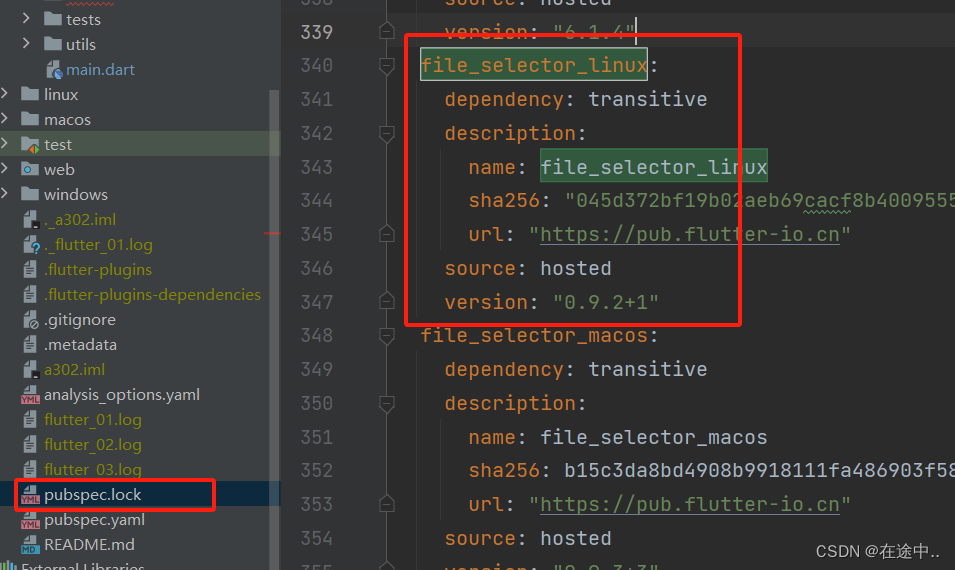Expand the macos folder chevron

(x=4, y=118)
